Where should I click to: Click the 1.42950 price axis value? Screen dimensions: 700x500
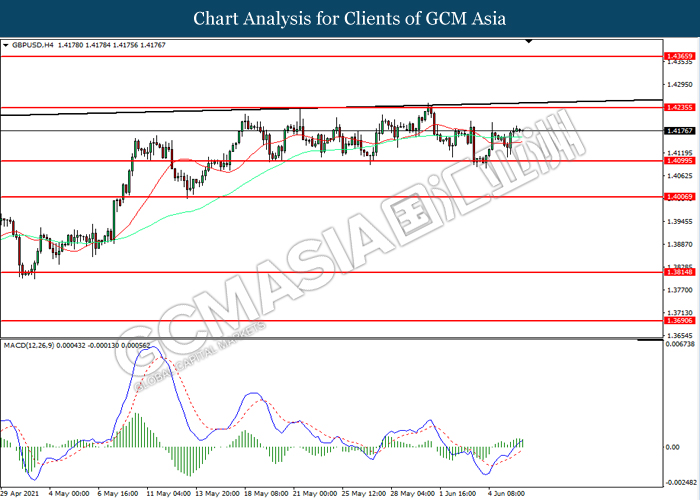[x=679, y=84]
